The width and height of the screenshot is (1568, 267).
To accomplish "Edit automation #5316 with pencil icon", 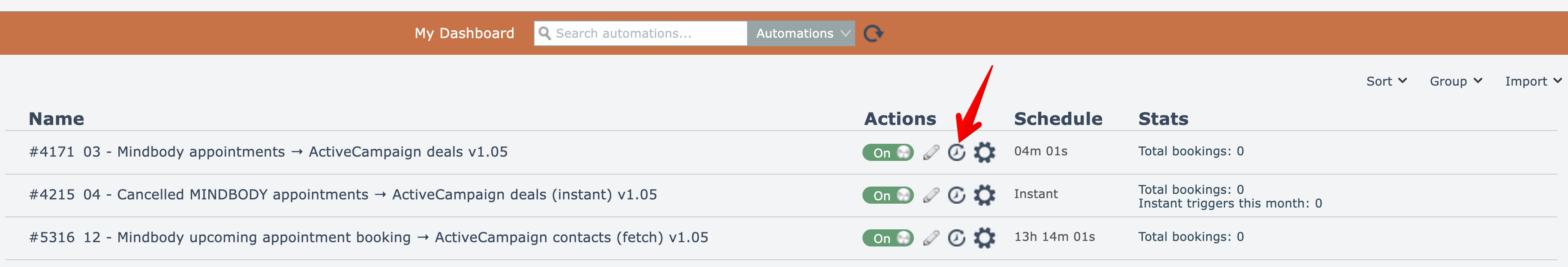I will click(931, 238).
